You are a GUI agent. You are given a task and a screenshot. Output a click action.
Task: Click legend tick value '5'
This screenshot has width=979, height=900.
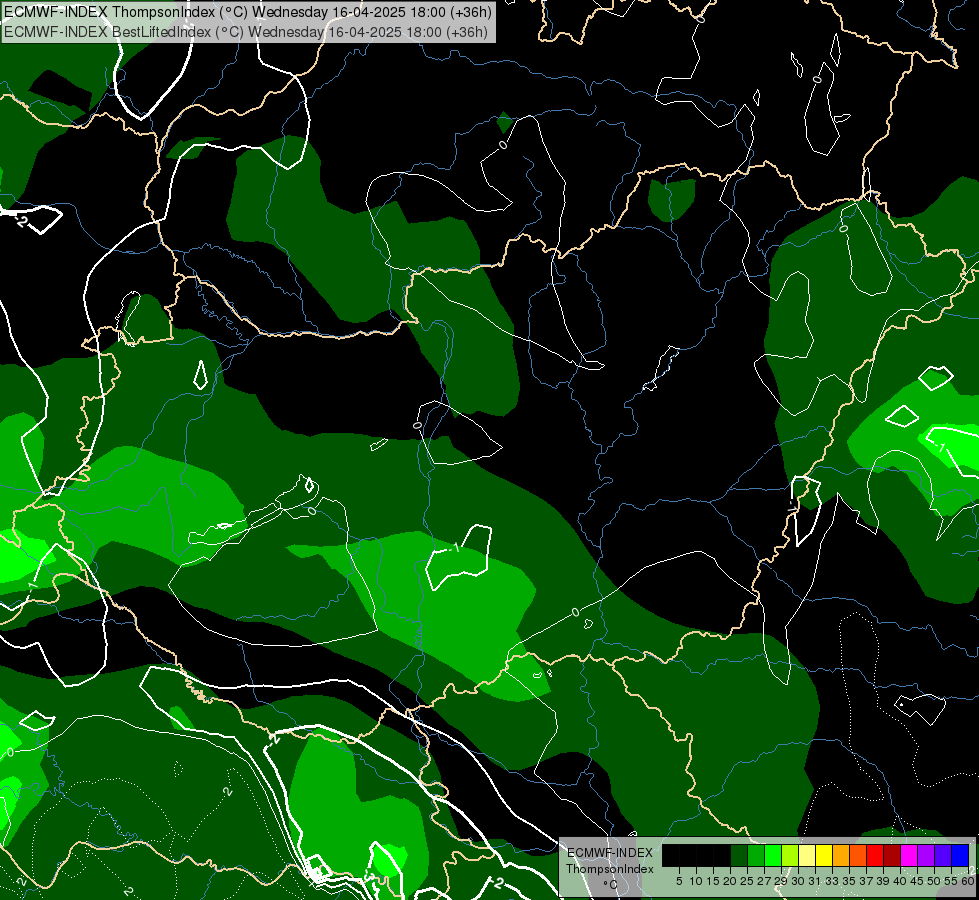pyautogui.click(x=679, y=881)
